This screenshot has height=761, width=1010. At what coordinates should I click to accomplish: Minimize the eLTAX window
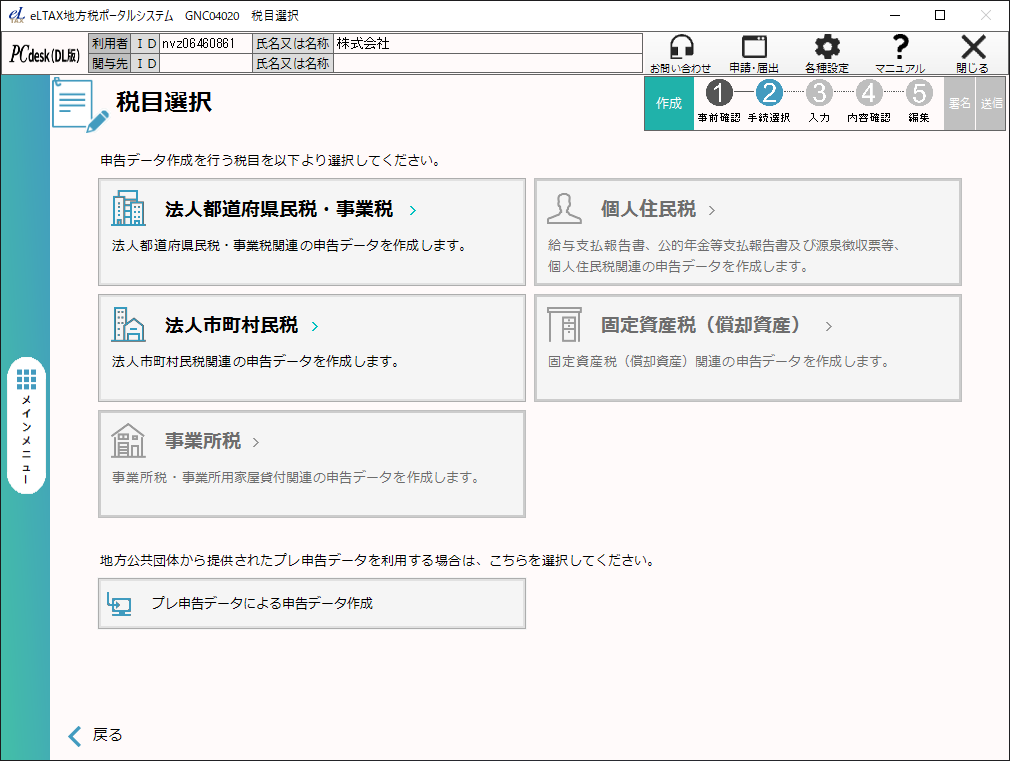(x=895, y=15)
